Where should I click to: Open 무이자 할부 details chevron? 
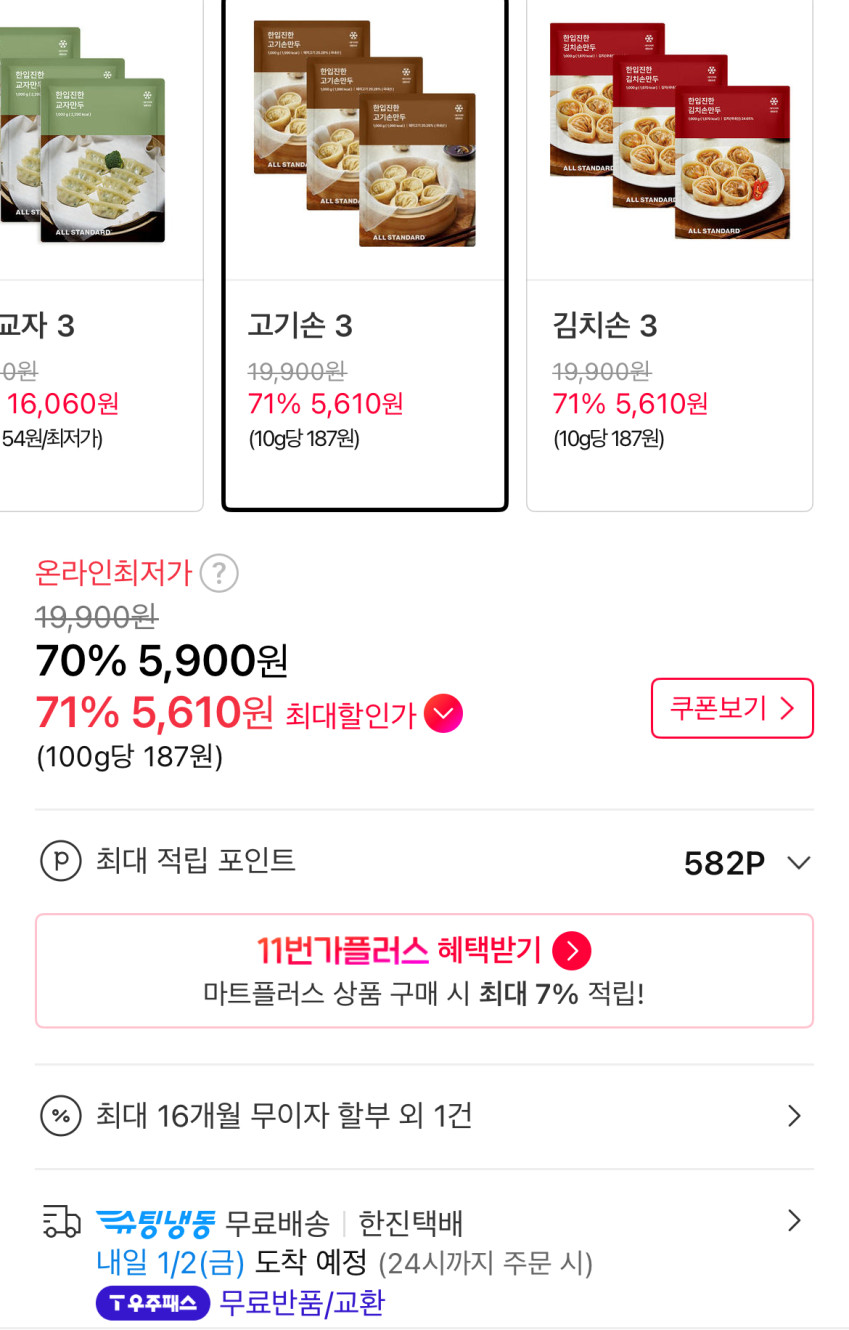(794, 1116)
